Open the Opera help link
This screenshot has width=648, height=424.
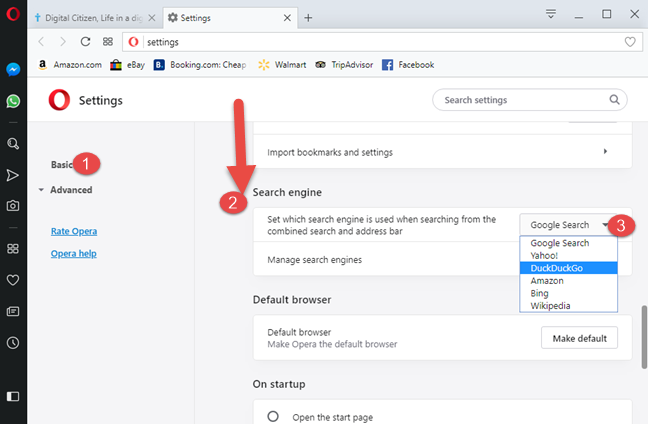click(74, 253)
